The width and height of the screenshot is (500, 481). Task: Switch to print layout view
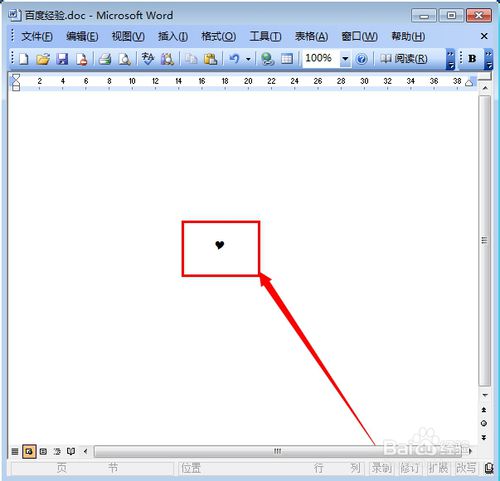(x=29, y=451)
